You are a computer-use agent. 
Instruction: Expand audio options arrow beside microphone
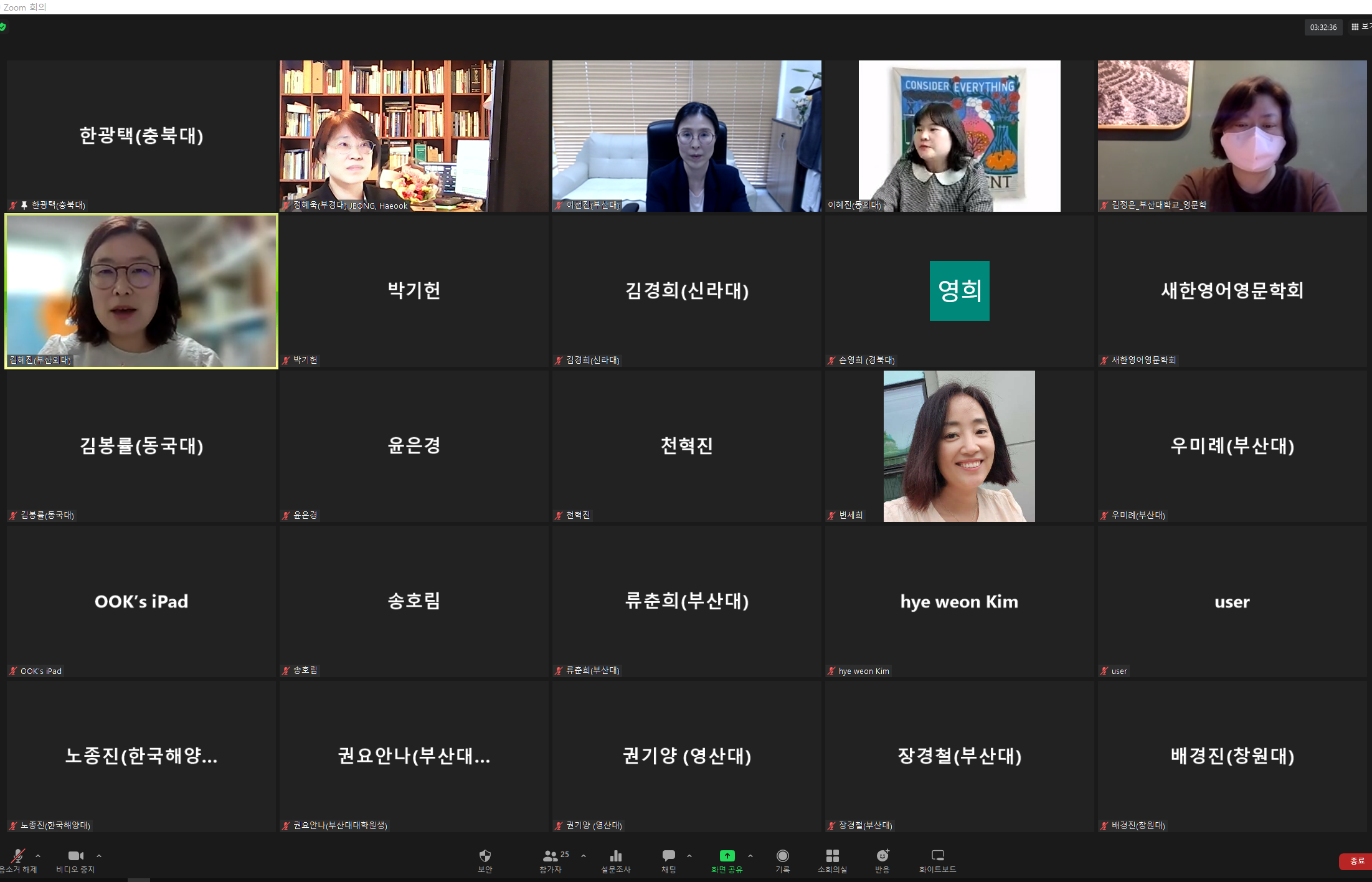(x=38, y=856)
